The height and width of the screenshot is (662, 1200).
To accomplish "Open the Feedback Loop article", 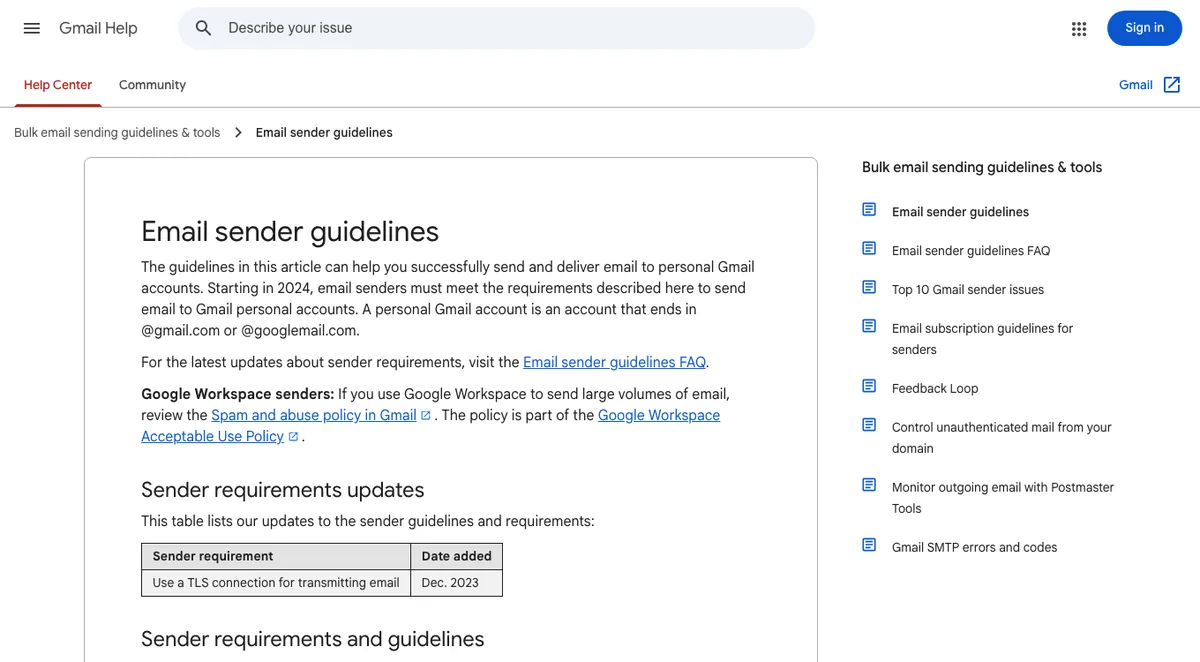I will [x=935, y=389].
